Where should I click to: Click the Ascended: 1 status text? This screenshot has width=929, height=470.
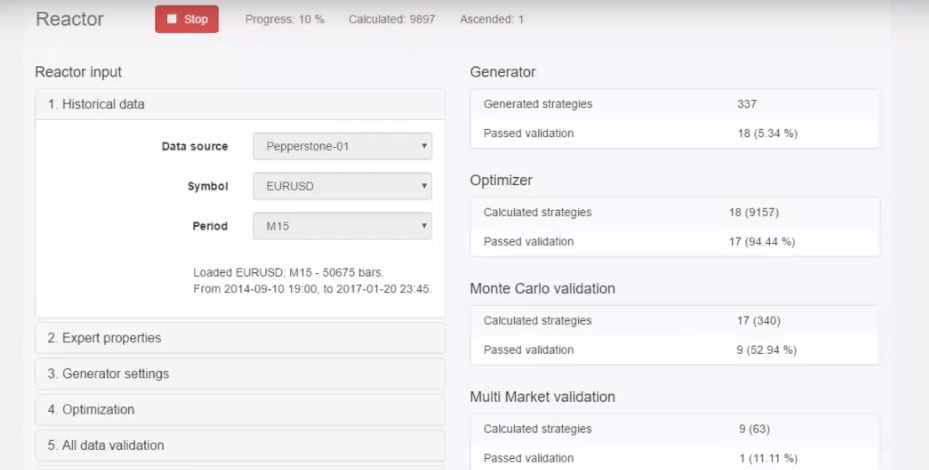pyautogui.click(x=492, y=19)
